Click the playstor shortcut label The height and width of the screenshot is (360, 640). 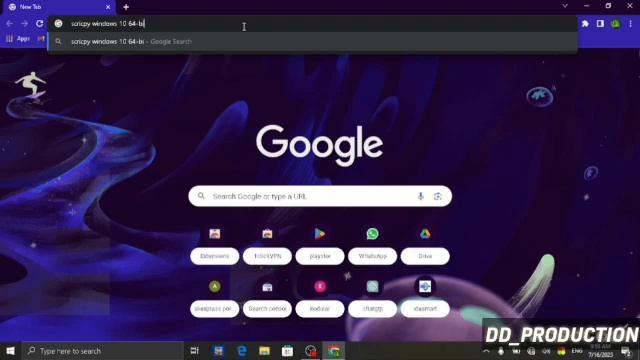[x=320, y=256]
